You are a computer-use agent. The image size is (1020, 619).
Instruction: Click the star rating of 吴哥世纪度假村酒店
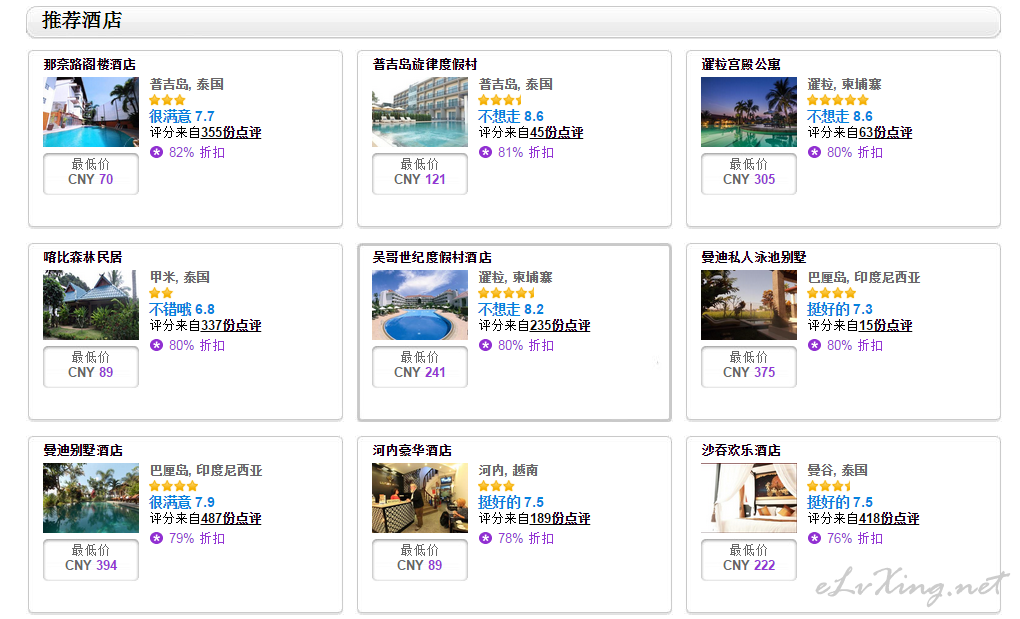click(x=507, y=293)
